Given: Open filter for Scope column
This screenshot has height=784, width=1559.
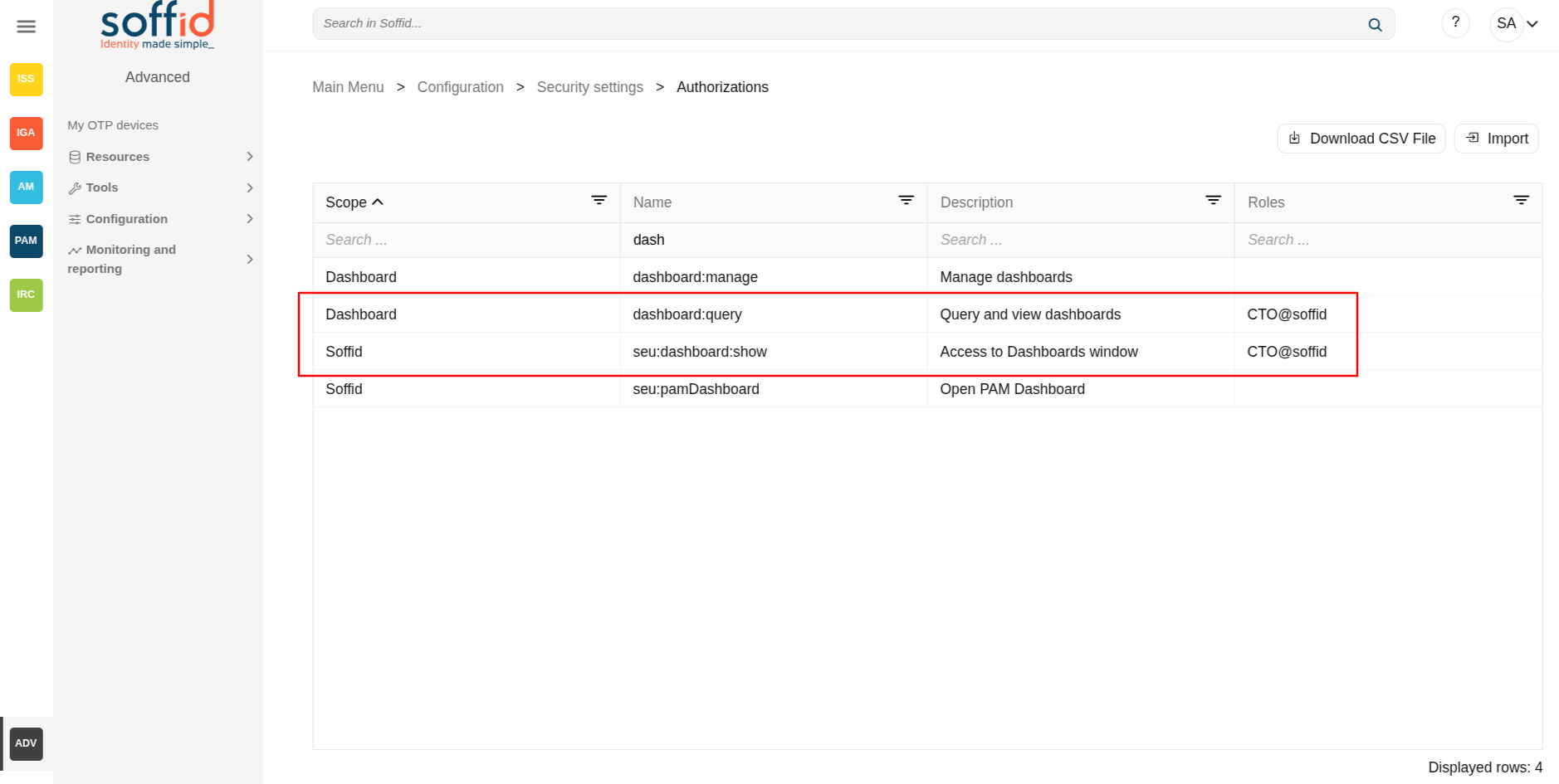Looking at the screenshot, I should pyautogui.click(x=599, y=201).
